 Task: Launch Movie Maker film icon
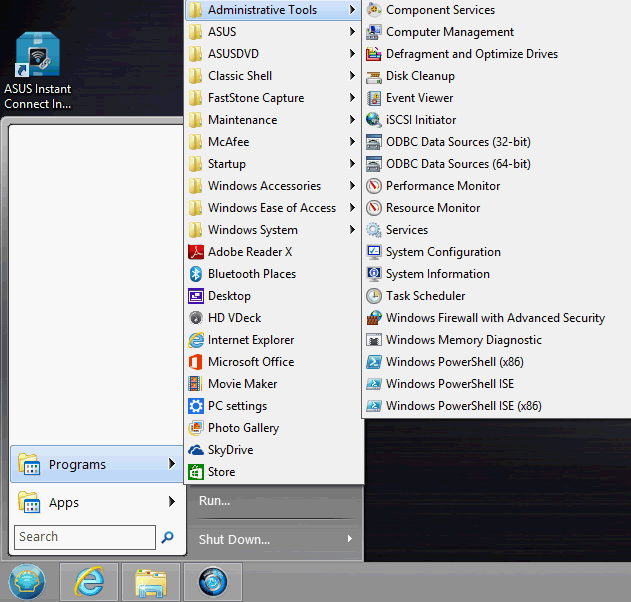point(196,384)
